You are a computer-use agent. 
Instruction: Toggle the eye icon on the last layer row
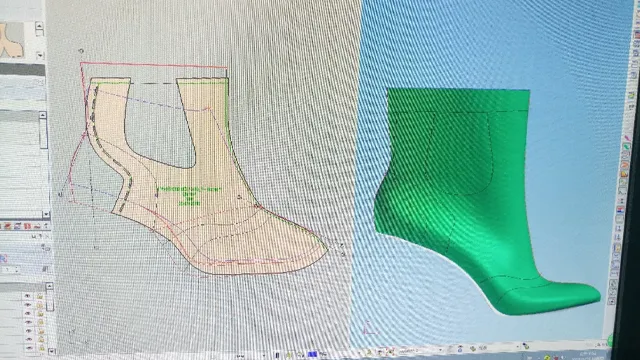tap(29, 348)
